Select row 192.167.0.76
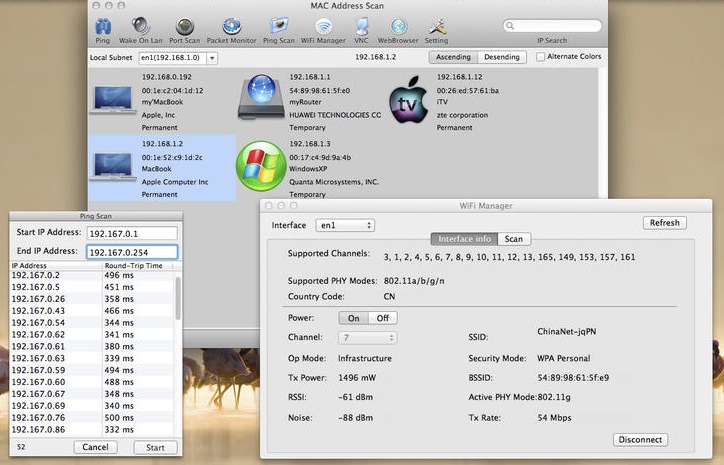 92,417
